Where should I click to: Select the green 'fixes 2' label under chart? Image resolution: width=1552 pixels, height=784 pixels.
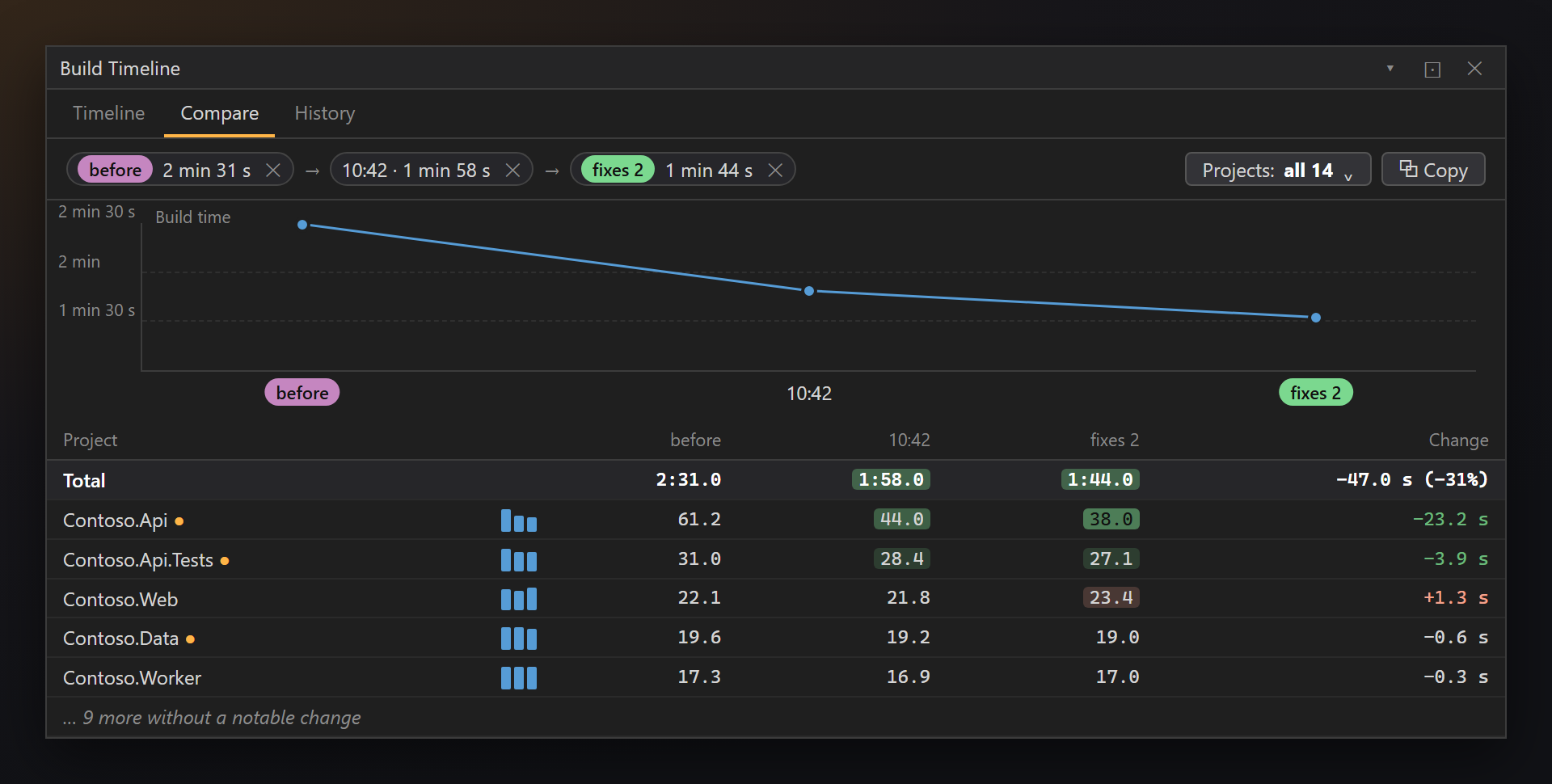pos(1315,393)
